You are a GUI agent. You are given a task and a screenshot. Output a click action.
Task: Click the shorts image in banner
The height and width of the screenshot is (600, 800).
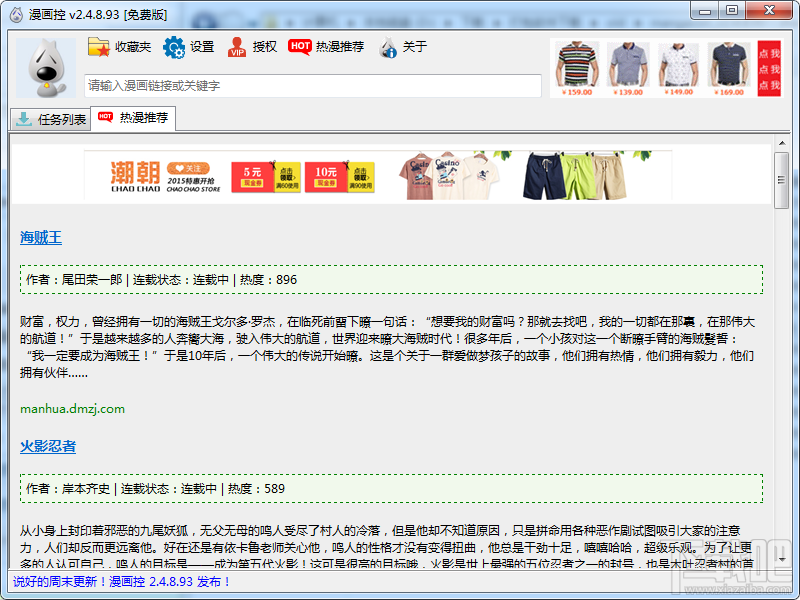(574, 174)
